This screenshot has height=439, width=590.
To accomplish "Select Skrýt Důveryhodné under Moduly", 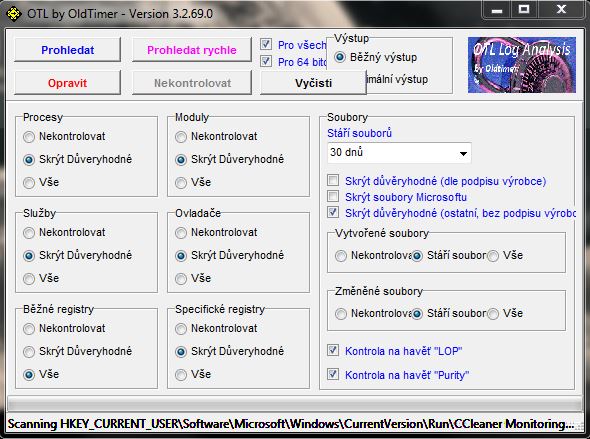I will 181,160.
